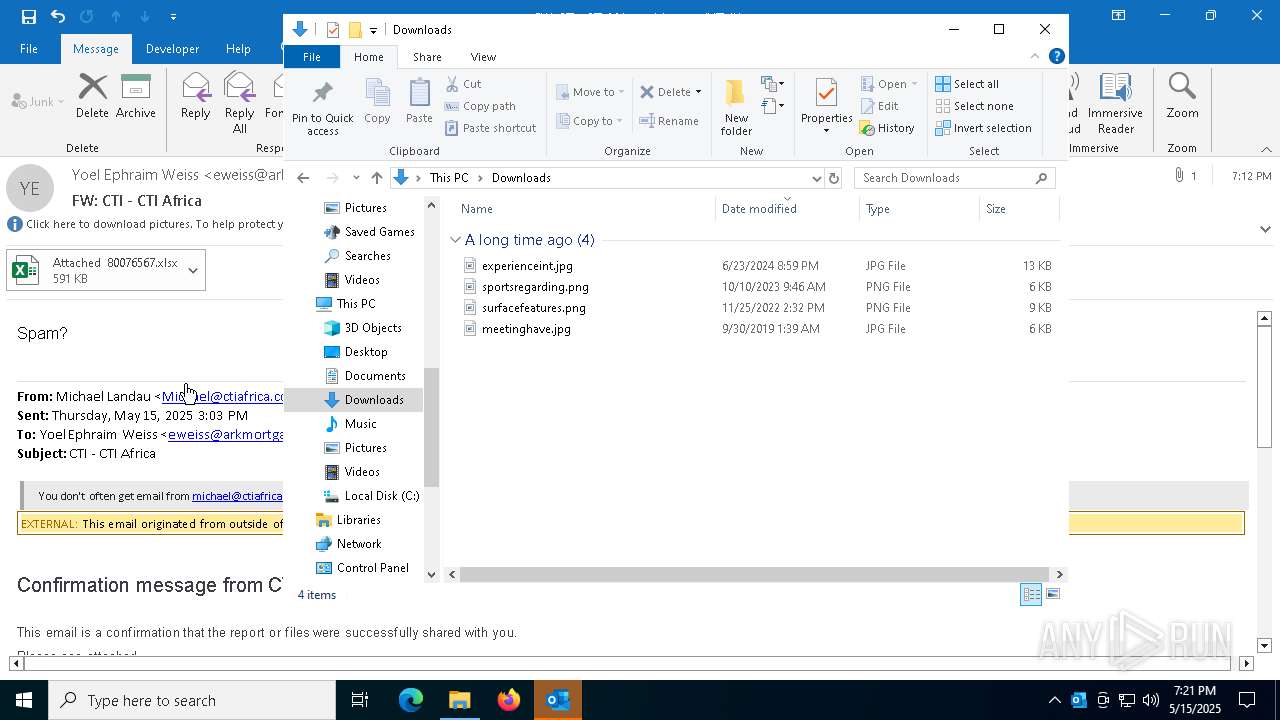Click taskbar search box
1280x720 pixels.
pyautogui.click(x=192, y=700)
